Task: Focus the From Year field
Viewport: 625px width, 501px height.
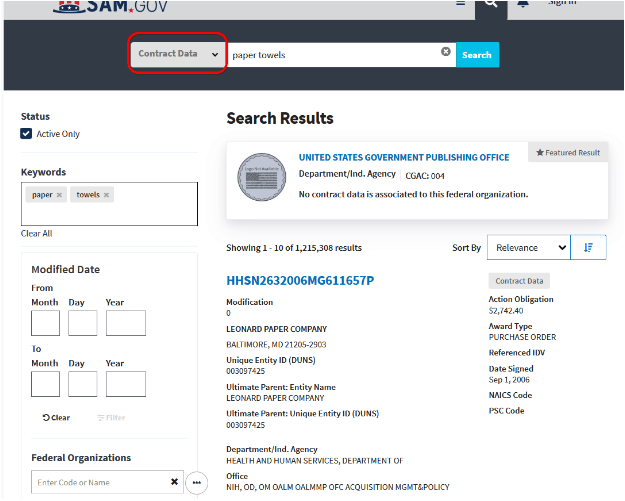Action: tap(126, 323)
